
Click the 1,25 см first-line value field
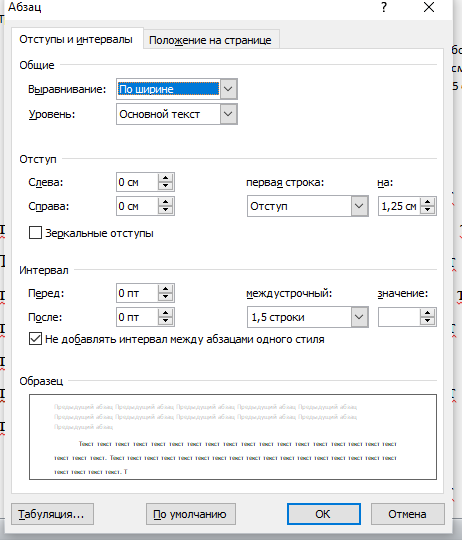coord(399,206)
